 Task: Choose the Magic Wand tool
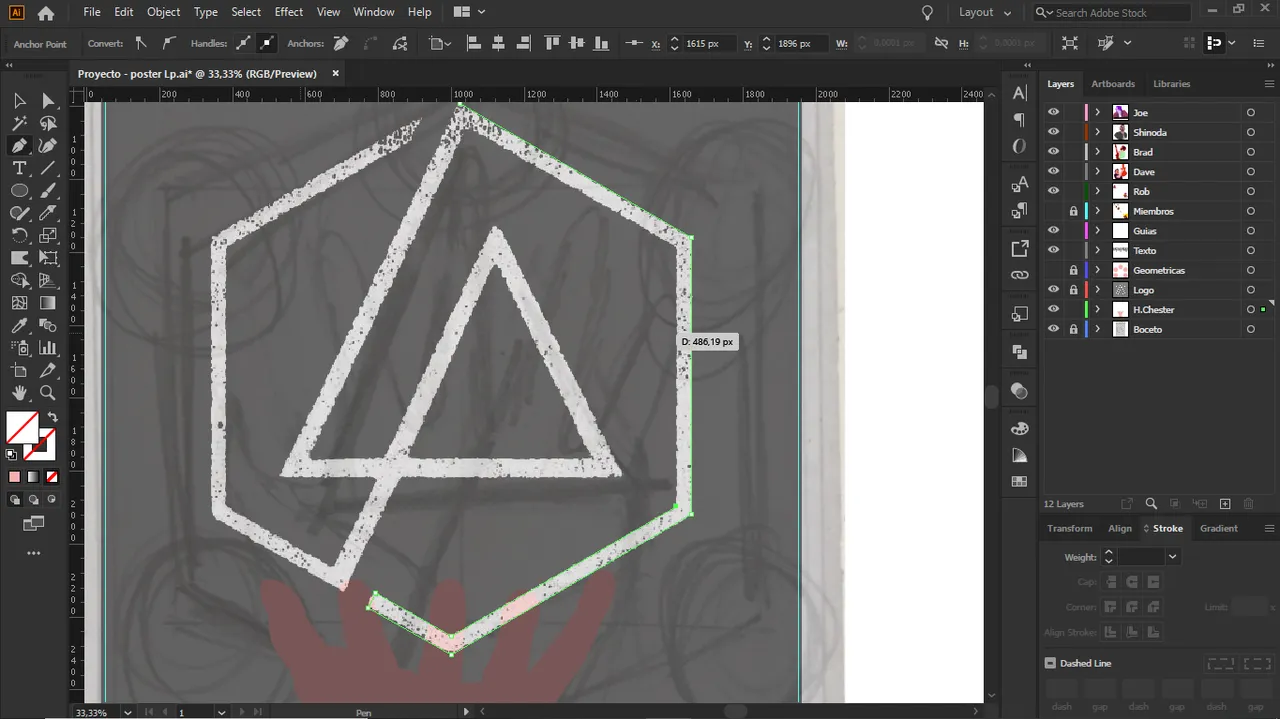click(x=19, y=123)
